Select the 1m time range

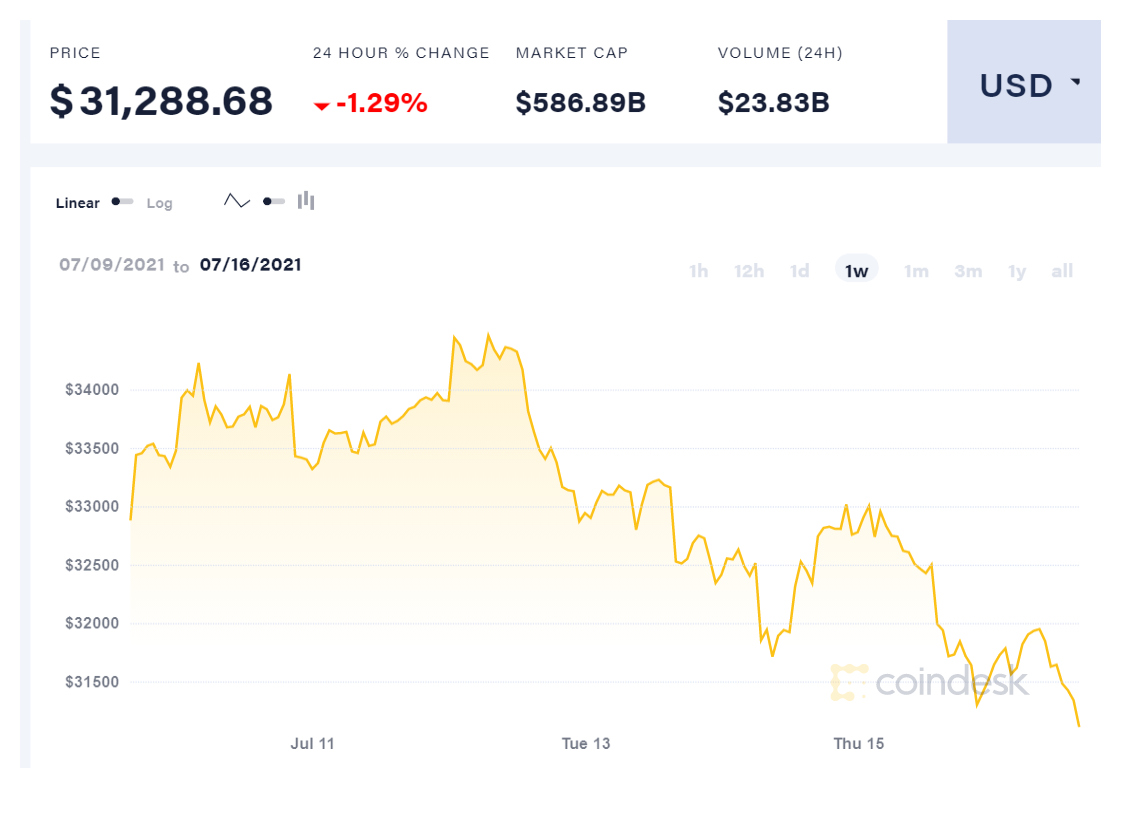pyautogui.click(x=916, y=271)
